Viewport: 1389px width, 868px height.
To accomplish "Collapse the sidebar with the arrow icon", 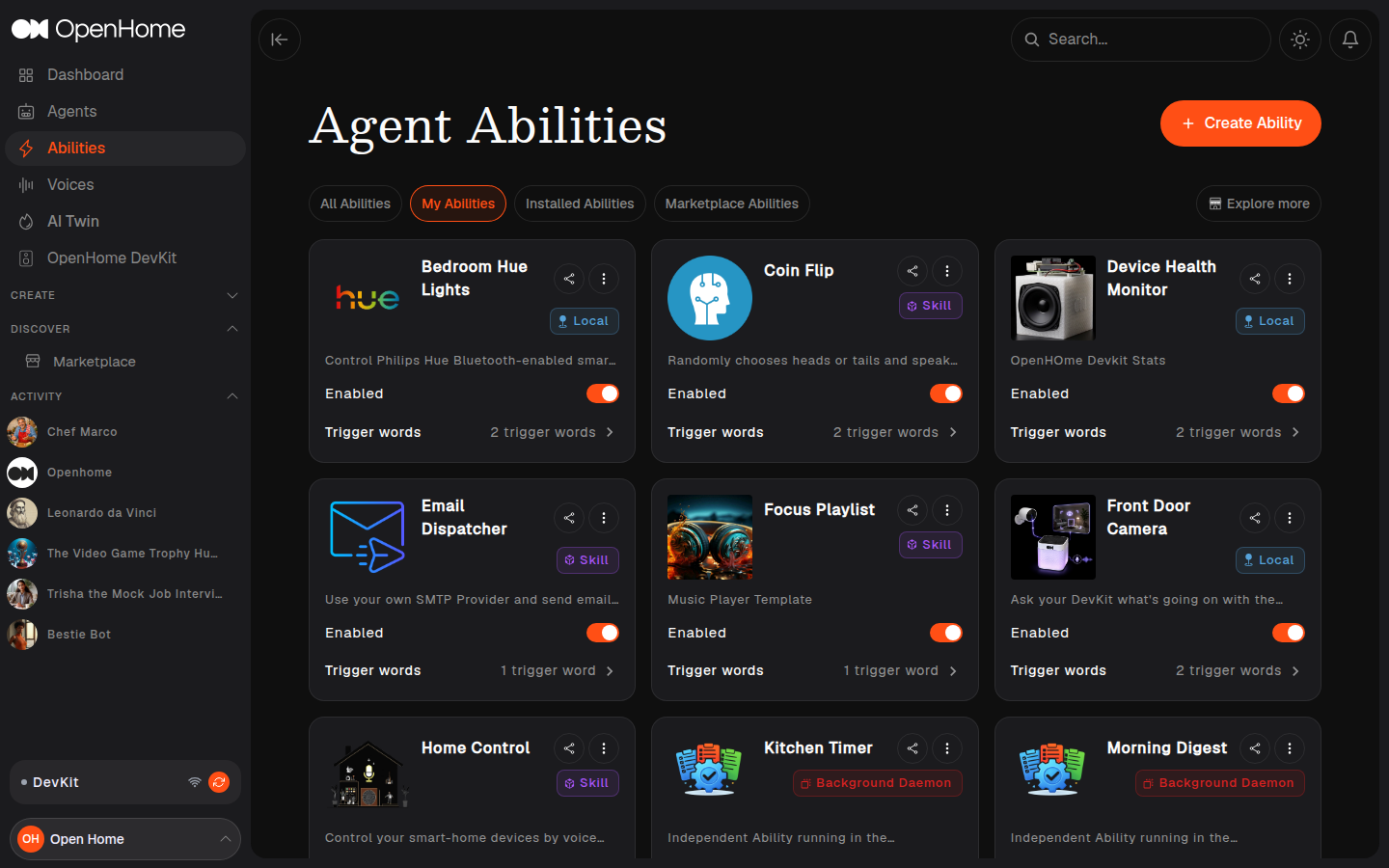I will [x=280, y=40].
